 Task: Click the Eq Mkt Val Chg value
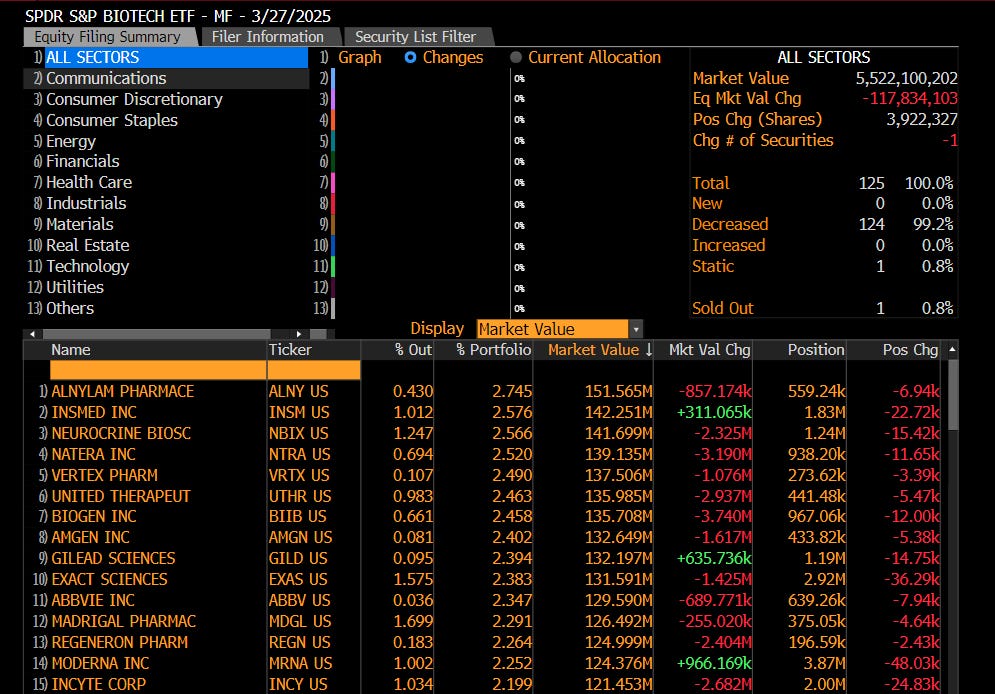point(909,98)
